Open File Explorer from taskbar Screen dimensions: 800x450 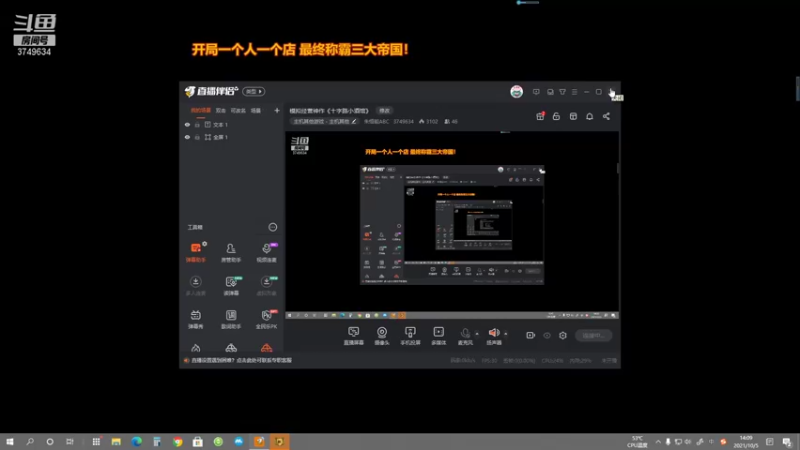[x=116, y=442]
